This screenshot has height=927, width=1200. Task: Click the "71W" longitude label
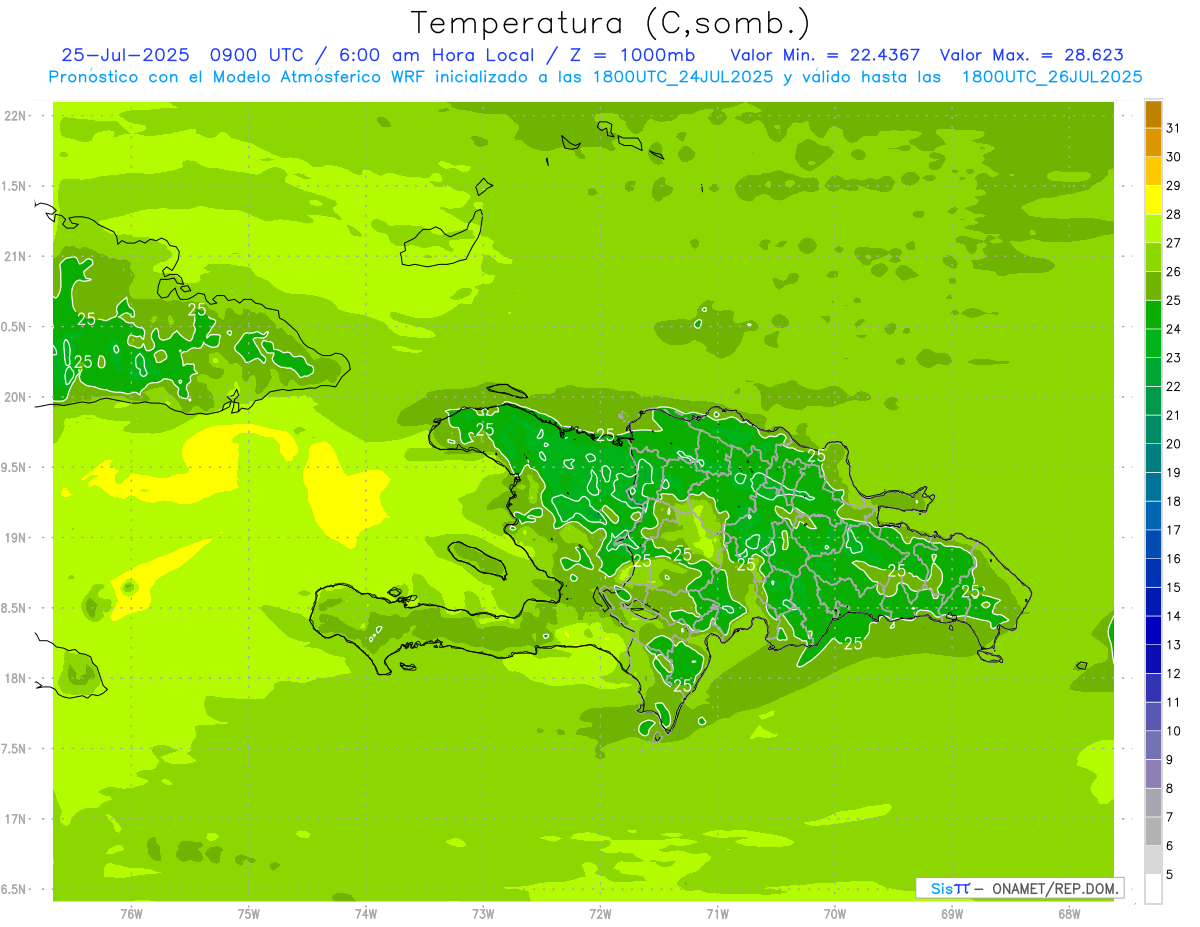pos(717,914)
